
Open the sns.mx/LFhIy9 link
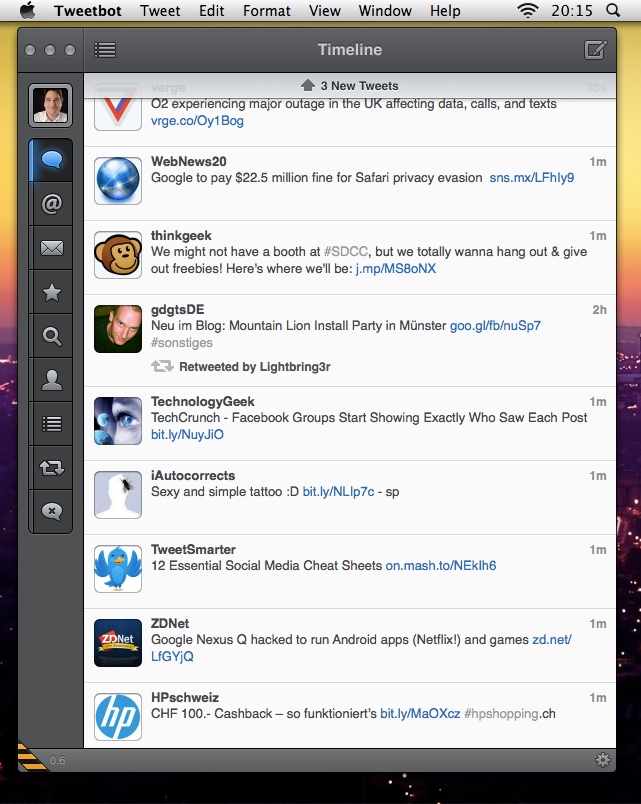coord(532,177)
